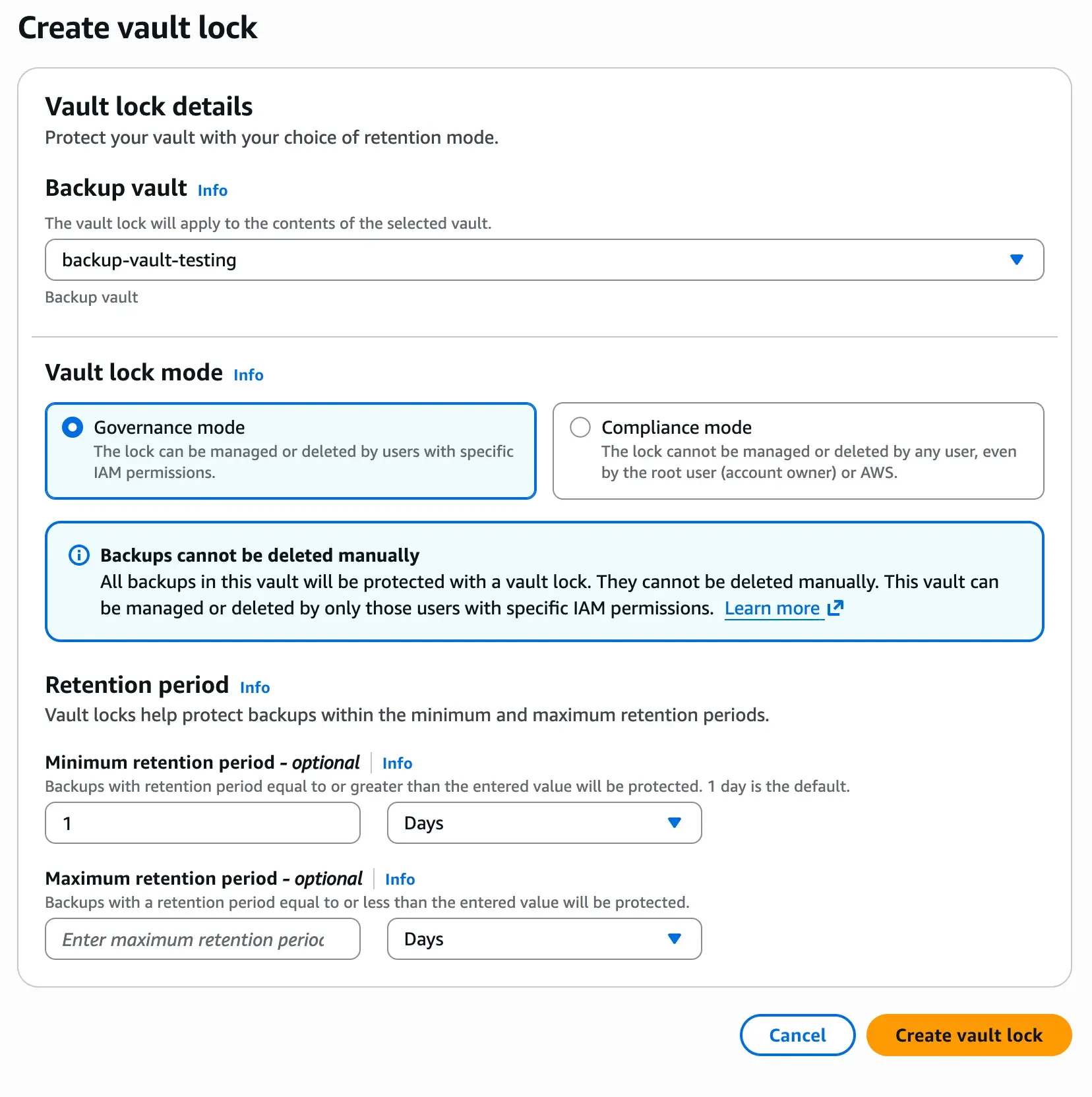Image resolution: width=1092 pixels, height=1097 pixels.
Task: Open the Info link beside Vault lock mode
Action: point(248,375)
